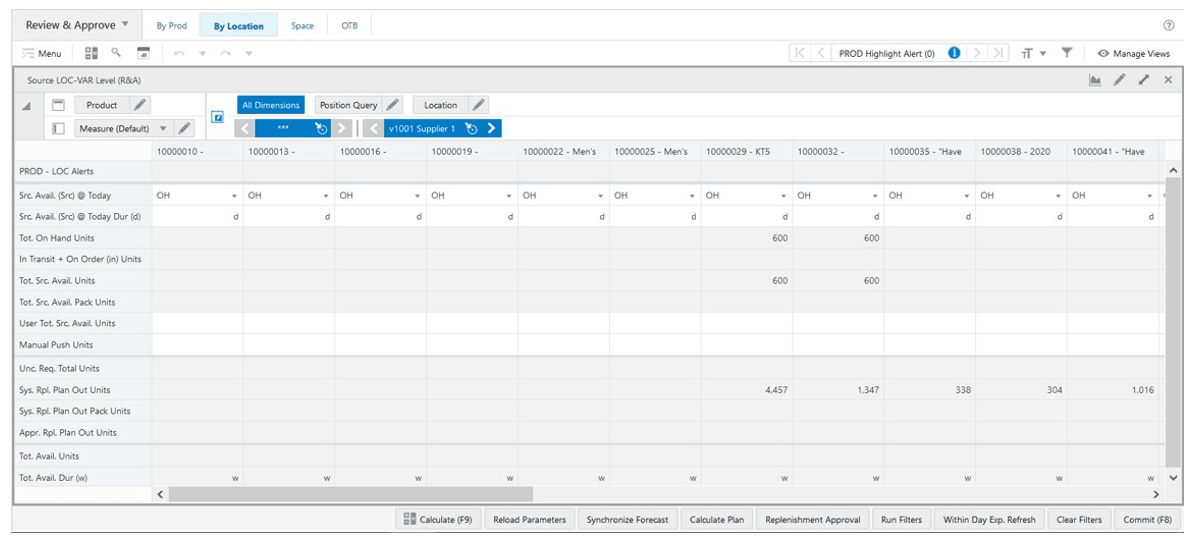This screenshot has width=1197, height=544.
Task: Click the calendar window icon in toolbar
Action: (x=143, y=53)
